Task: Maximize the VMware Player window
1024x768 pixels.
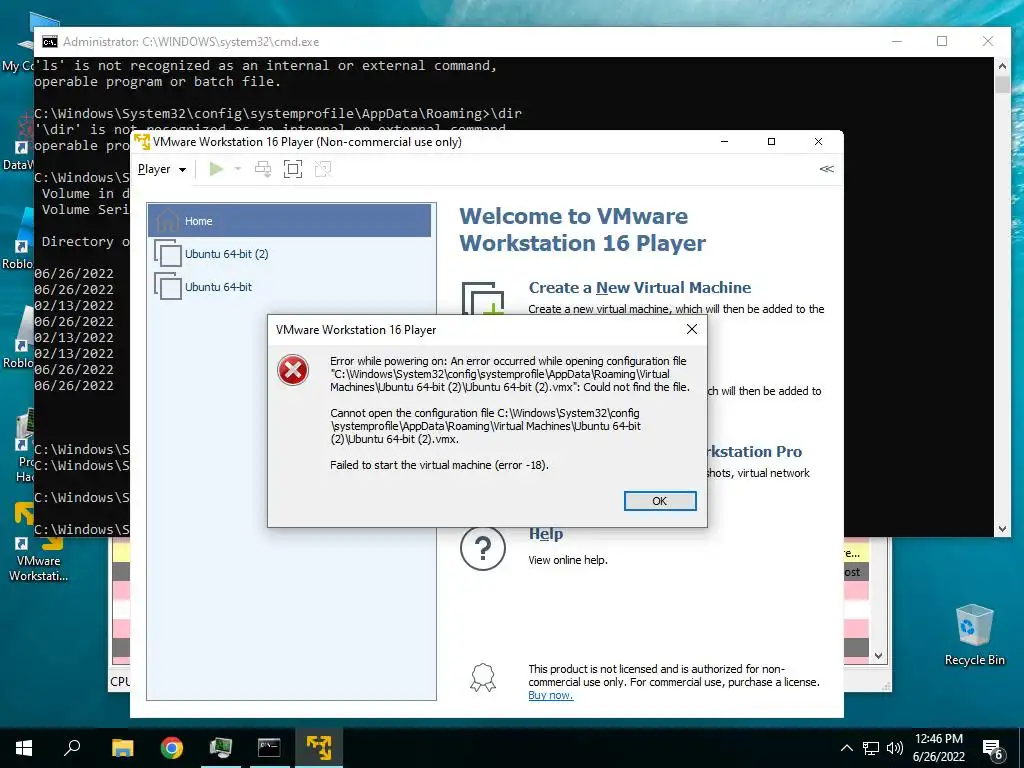Action: click(771, 141)
